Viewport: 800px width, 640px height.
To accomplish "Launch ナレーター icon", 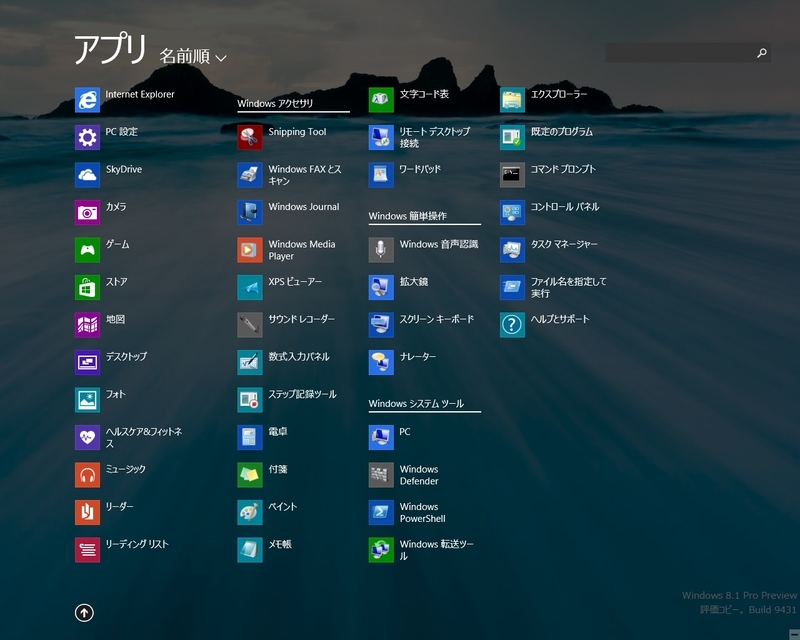I will [381, 362].
